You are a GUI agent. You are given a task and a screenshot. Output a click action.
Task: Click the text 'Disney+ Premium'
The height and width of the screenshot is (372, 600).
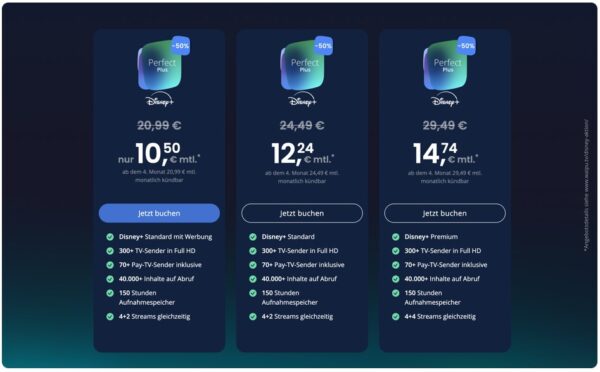(x=431, y=237)
